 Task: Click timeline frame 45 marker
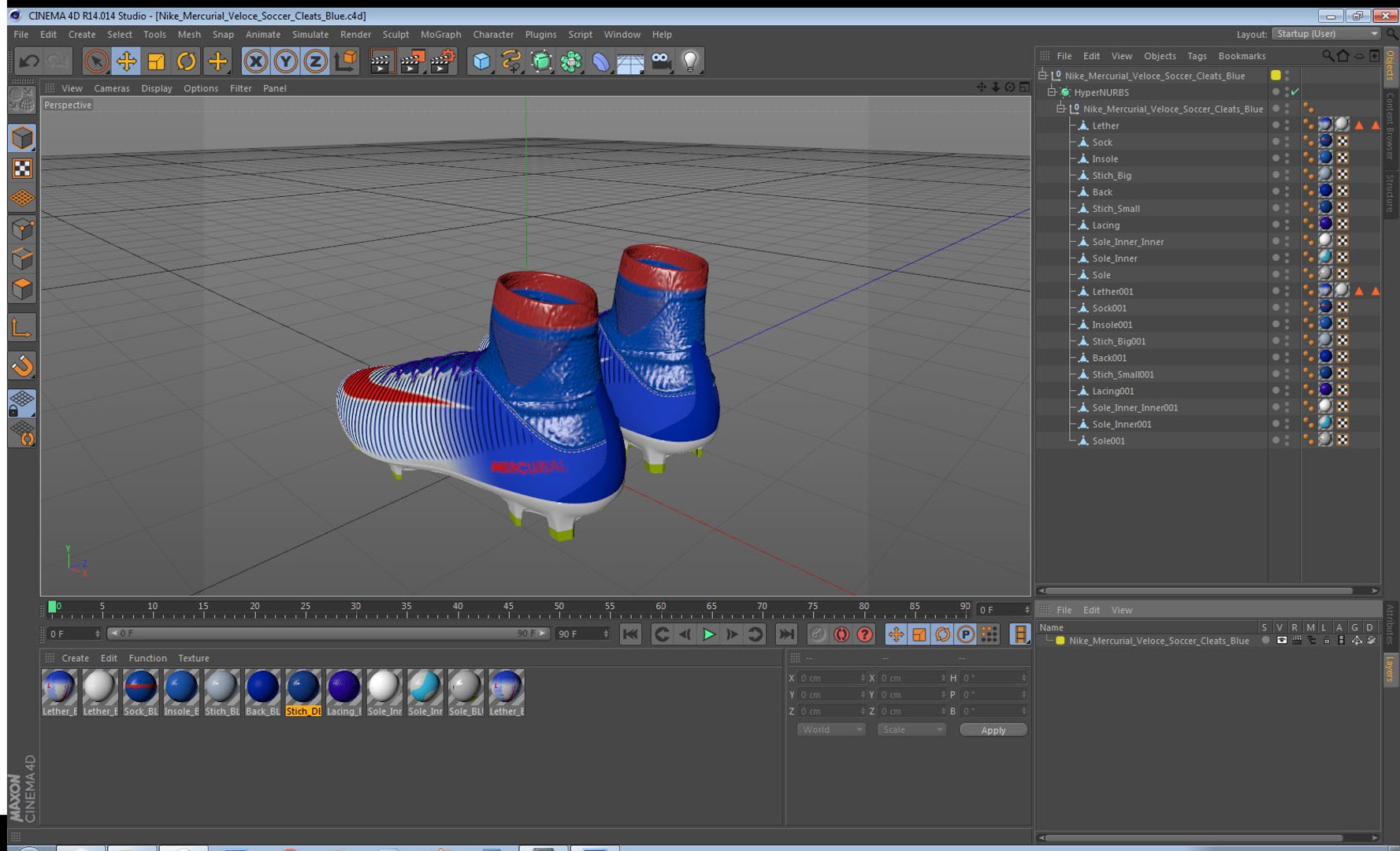pos(508,608)
